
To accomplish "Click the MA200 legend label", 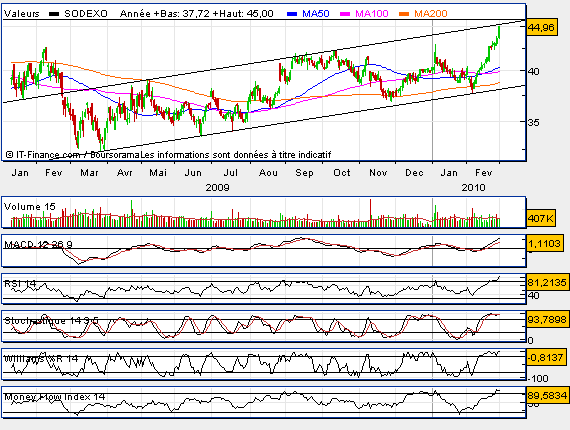I will pyautogui.click(x=431, y=13).
